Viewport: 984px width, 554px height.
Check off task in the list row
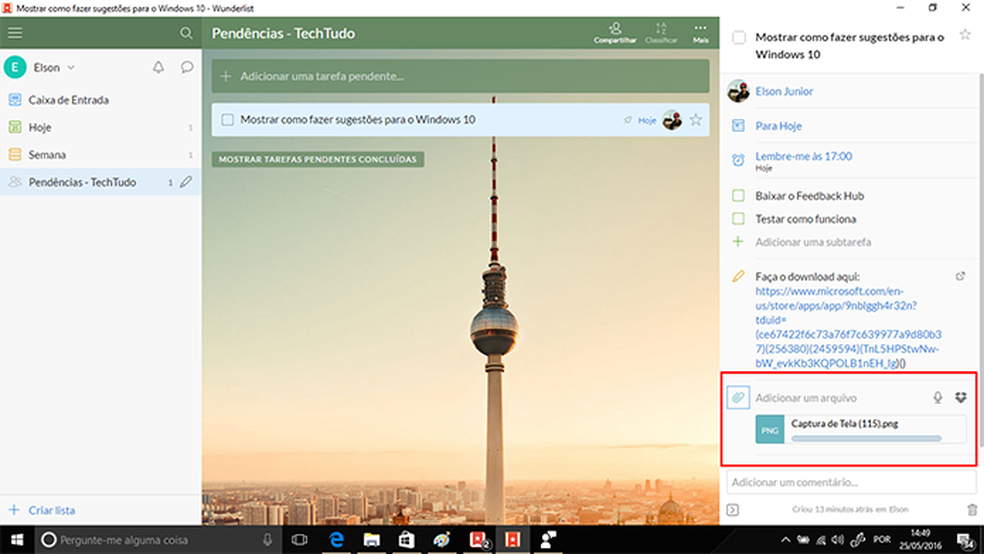(x=227, y=120)
